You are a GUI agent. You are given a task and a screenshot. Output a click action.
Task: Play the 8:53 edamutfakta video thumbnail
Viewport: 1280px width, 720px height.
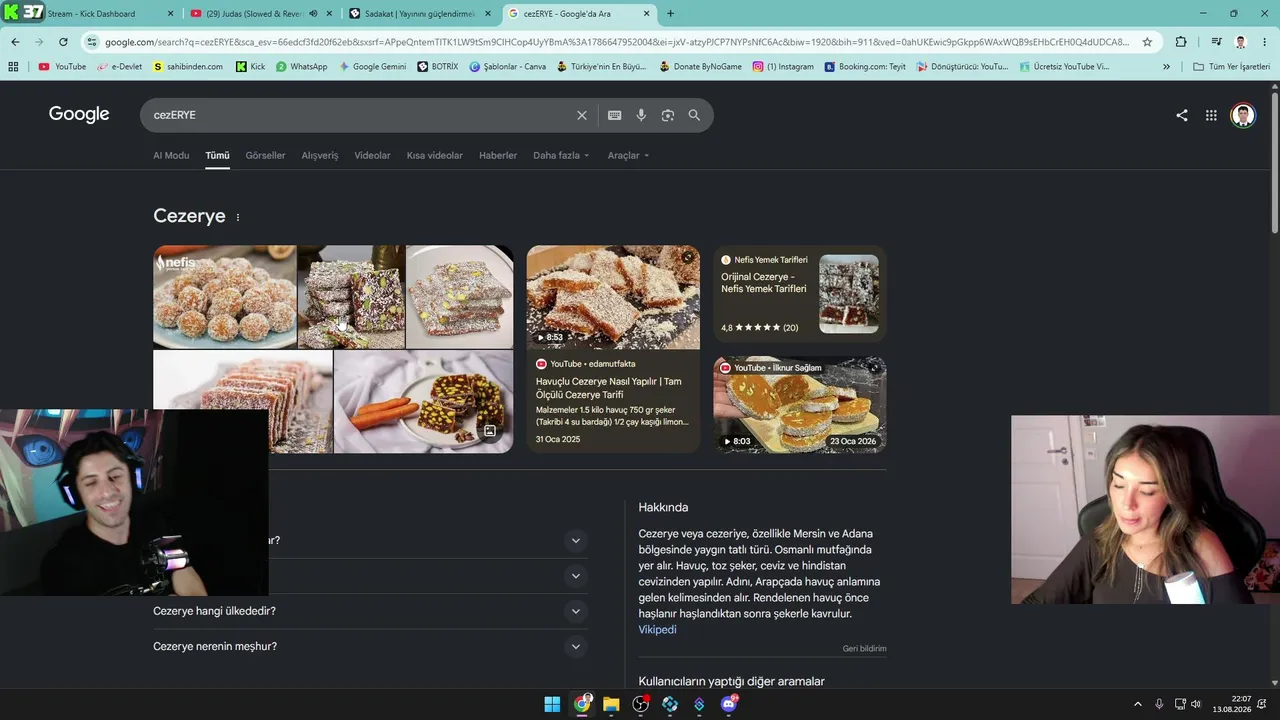tap(613, 297)
